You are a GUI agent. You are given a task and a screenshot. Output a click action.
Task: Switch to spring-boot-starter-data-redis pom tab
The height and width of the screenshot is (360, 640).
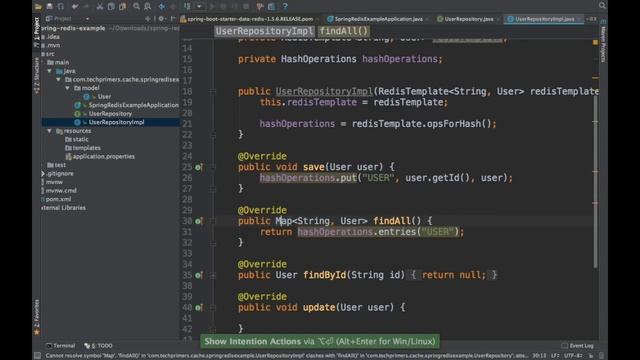pos(250,19)
